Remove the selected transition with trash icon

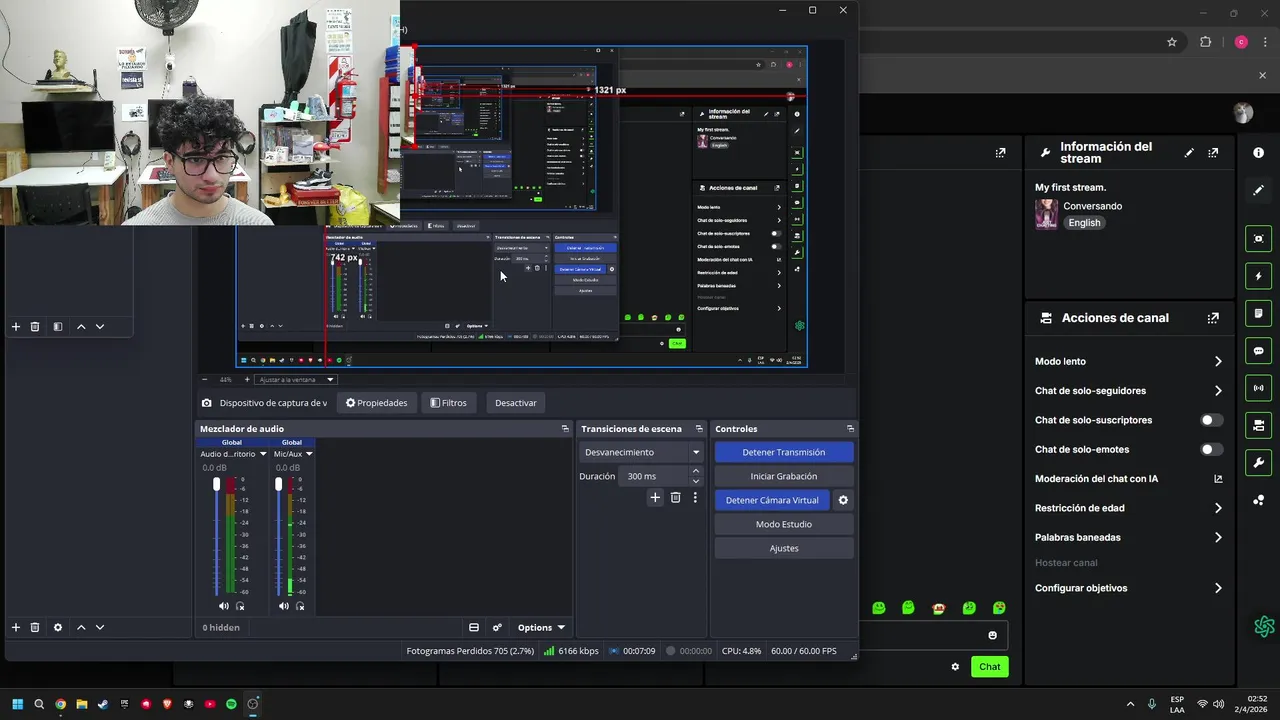point(675,497)
